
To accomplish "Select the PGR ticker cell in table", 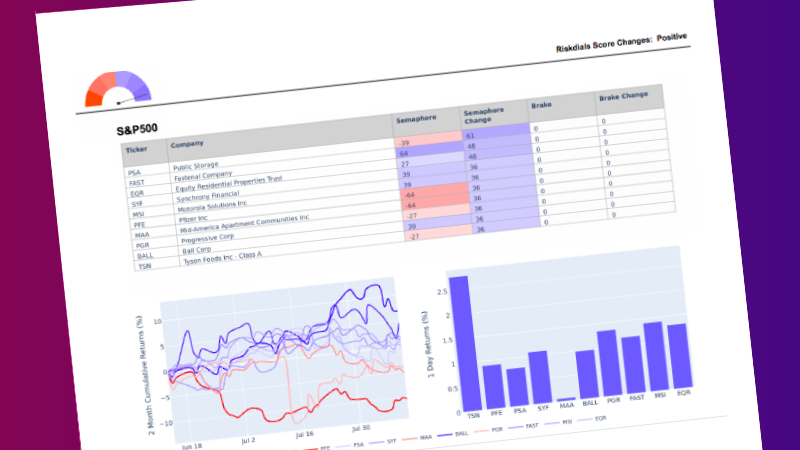I will coord(142,245).
